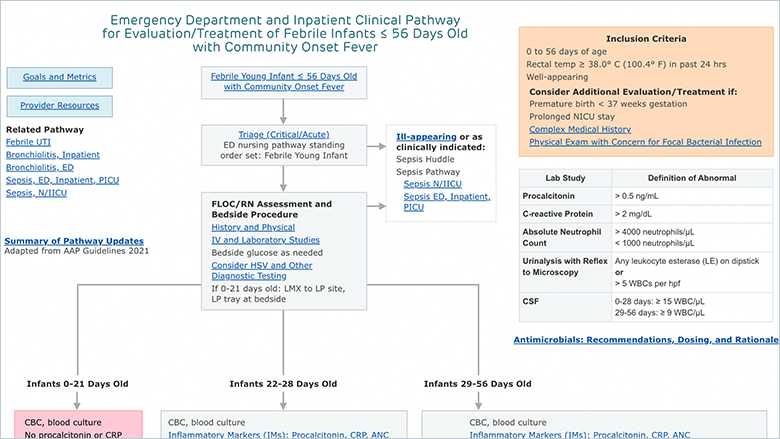
Task: Click the C-reactive Protein row label
Action: [558, 214]
